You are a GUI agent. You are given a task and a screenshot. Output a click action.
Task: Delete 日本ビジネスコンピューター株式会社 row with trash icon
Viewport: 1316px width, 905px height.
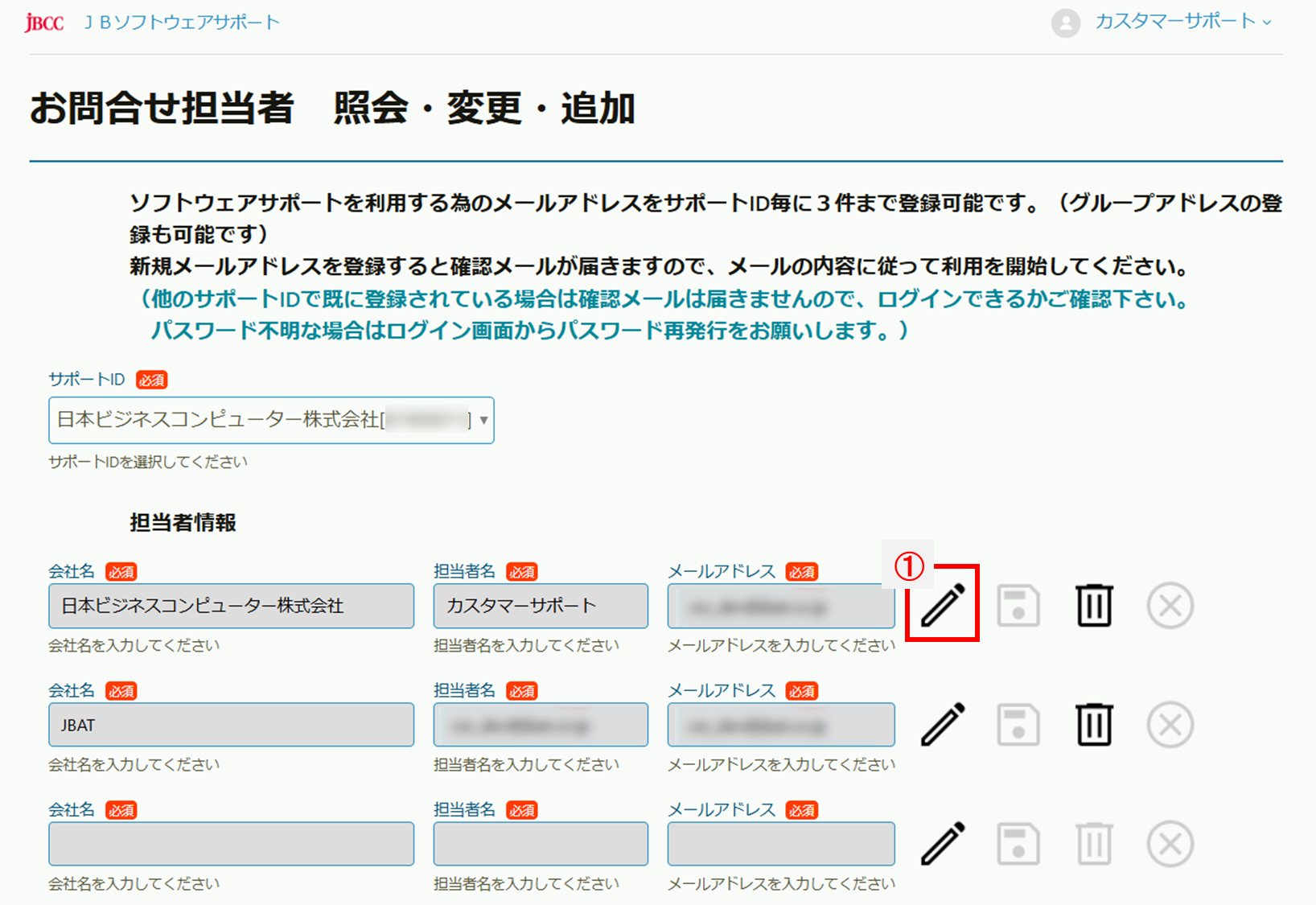tap(1094, 605)
